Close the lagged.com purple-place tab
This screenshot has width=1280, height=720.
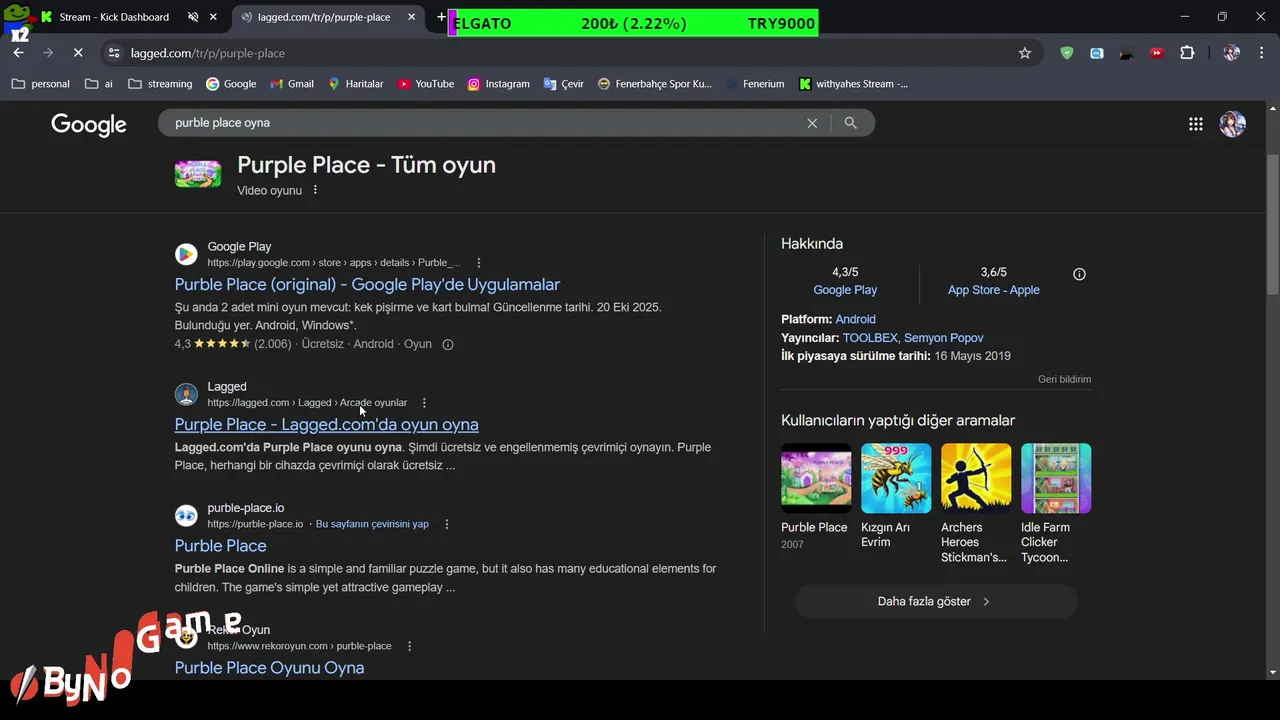[412, 17]
